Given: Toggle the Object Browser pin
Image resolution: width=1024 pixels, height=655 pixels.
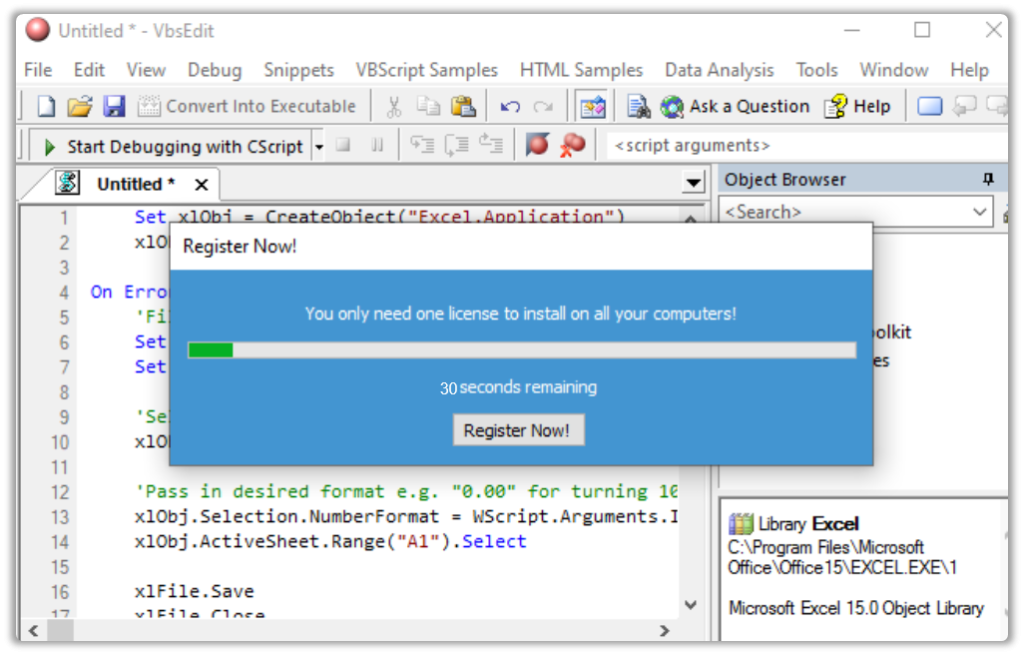Looking at the screenshot, I should pyautogui.click(x=988, y=179).
